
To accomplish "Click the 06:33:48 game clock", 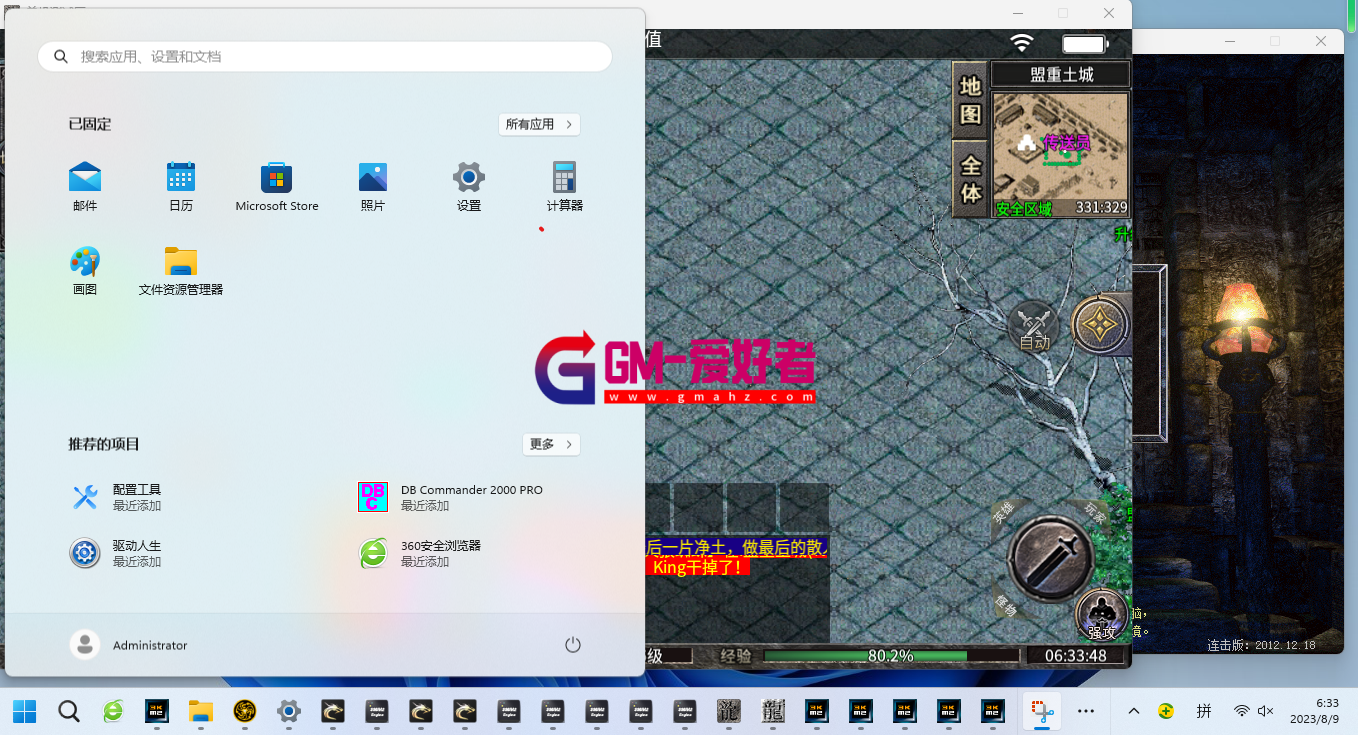I will tap(1076, 656).
